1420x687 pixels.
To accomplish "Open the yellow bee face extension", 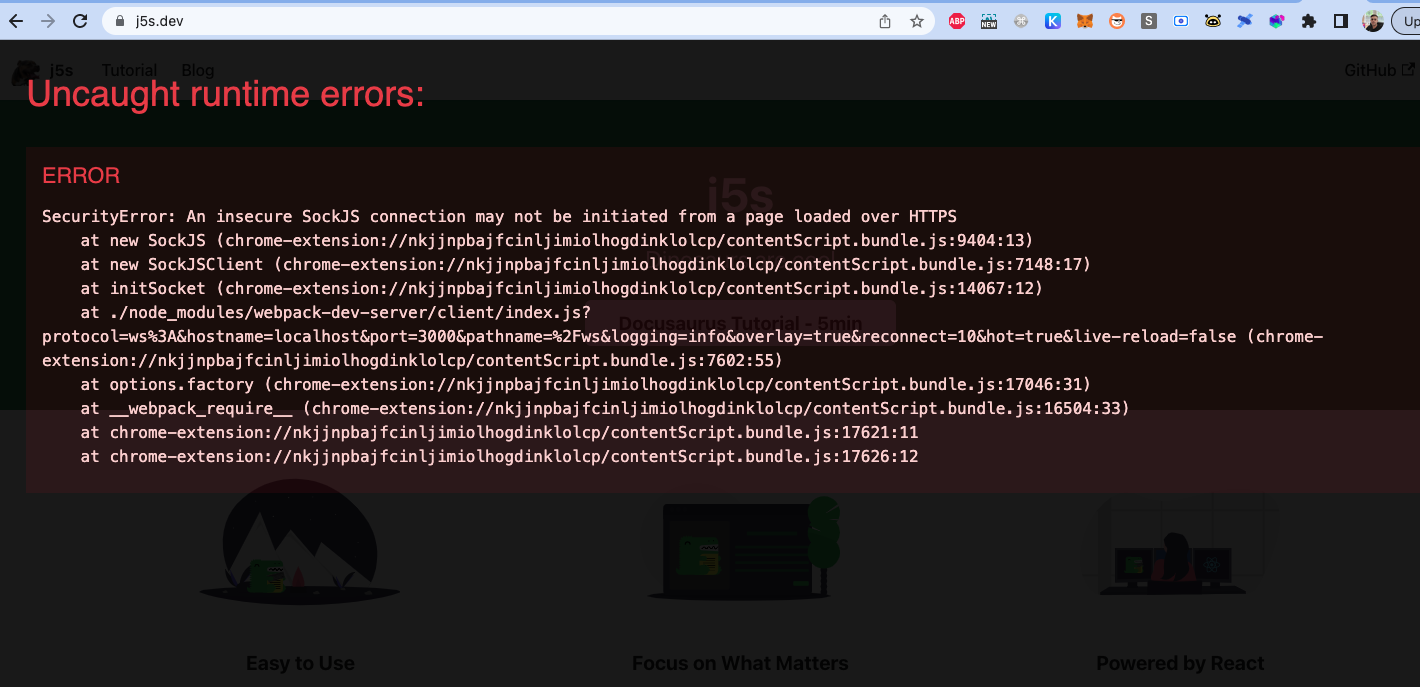I will pyautogui.click(x=1213, y=21).
